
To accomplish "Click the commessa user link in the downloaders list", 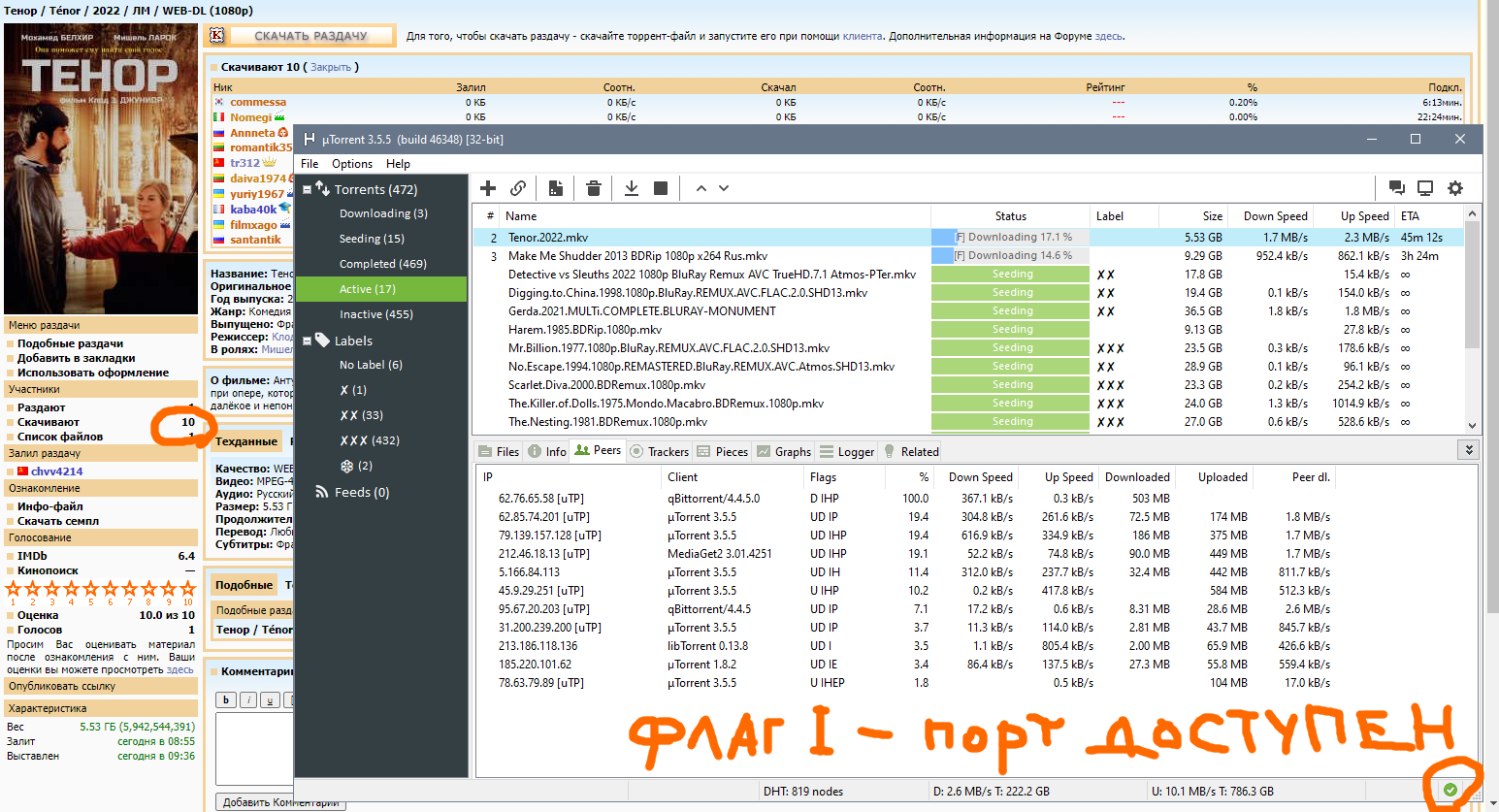I will 258,102.
